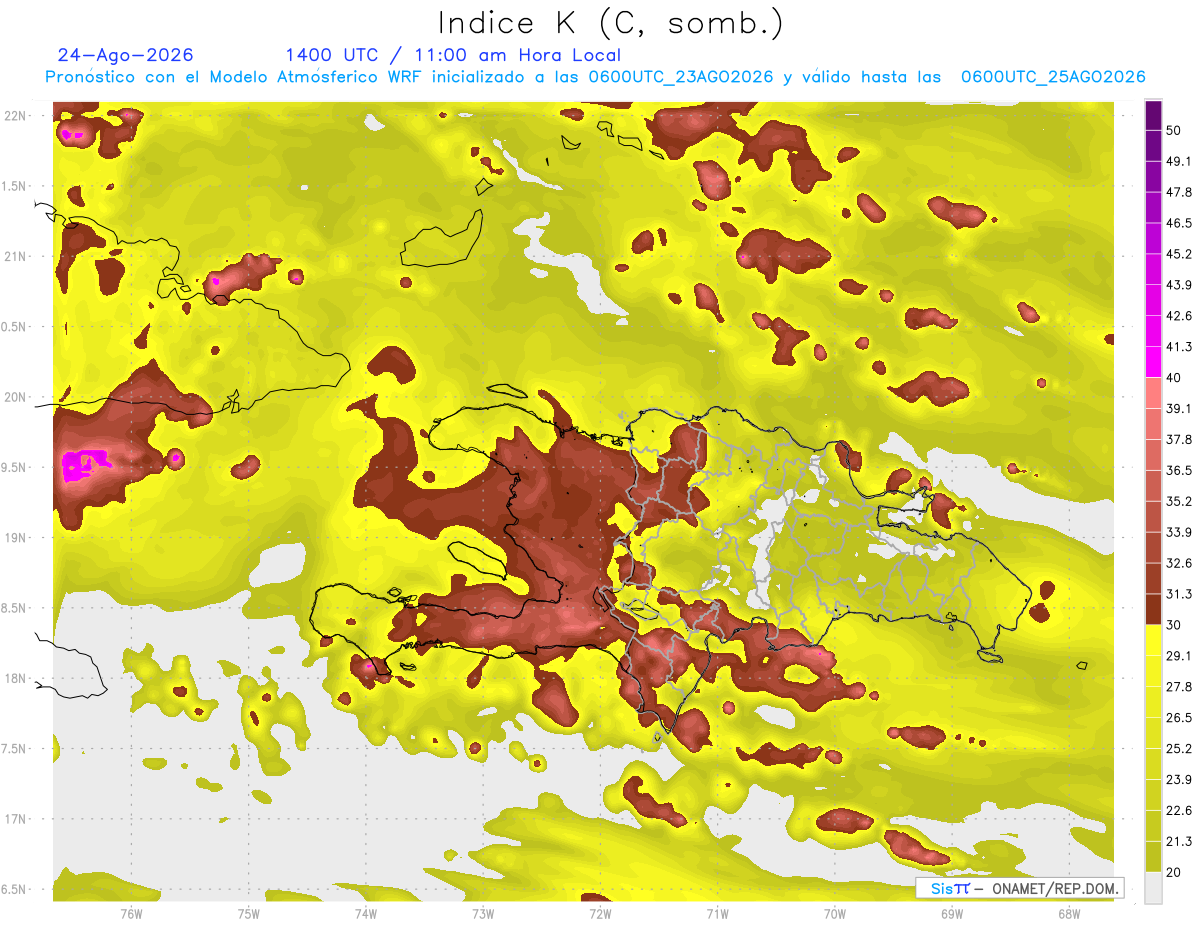Screen dimensions: 1200x927
Task: Click the 18N latitude axis label
Action: pos(15,678)
